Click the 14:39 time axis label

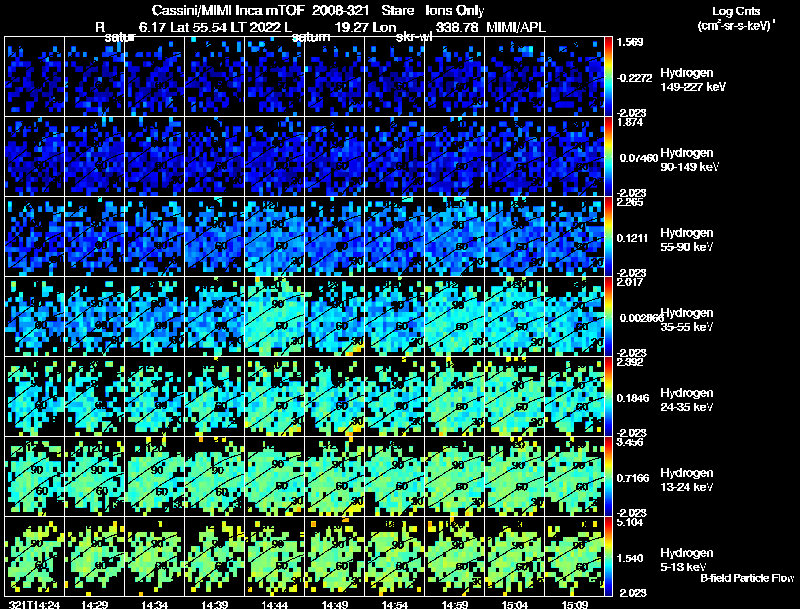[215, 605]
